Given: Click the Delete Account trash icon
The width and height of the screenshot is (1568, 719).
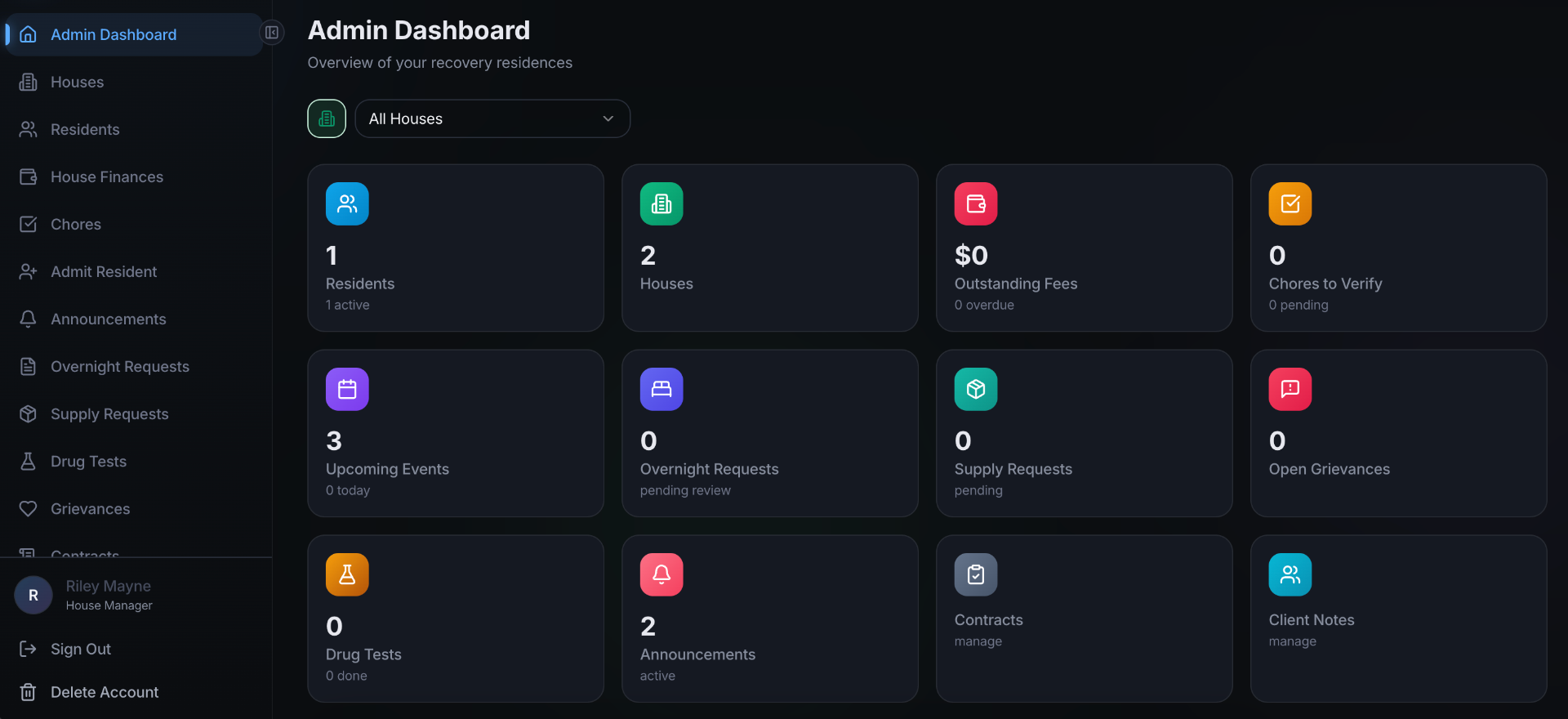Looking at the screenshot, I should 28,692.
